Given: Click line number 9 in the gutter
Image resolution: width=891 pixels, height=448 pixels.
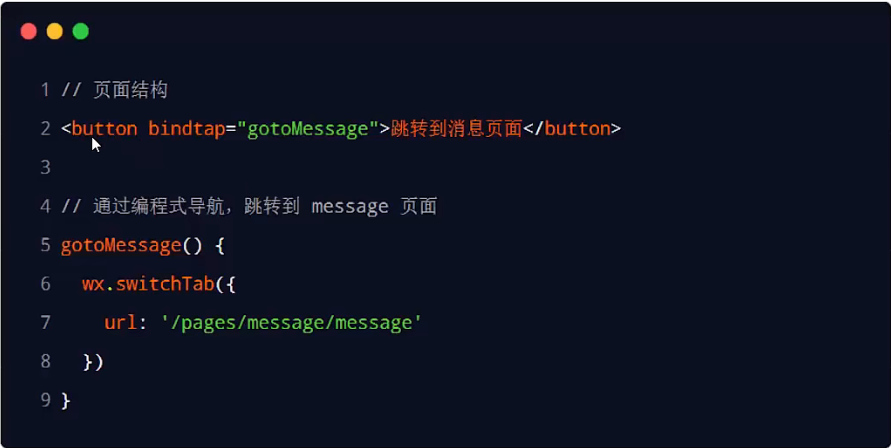Looking at the screenshot, I should click(45, 400).
